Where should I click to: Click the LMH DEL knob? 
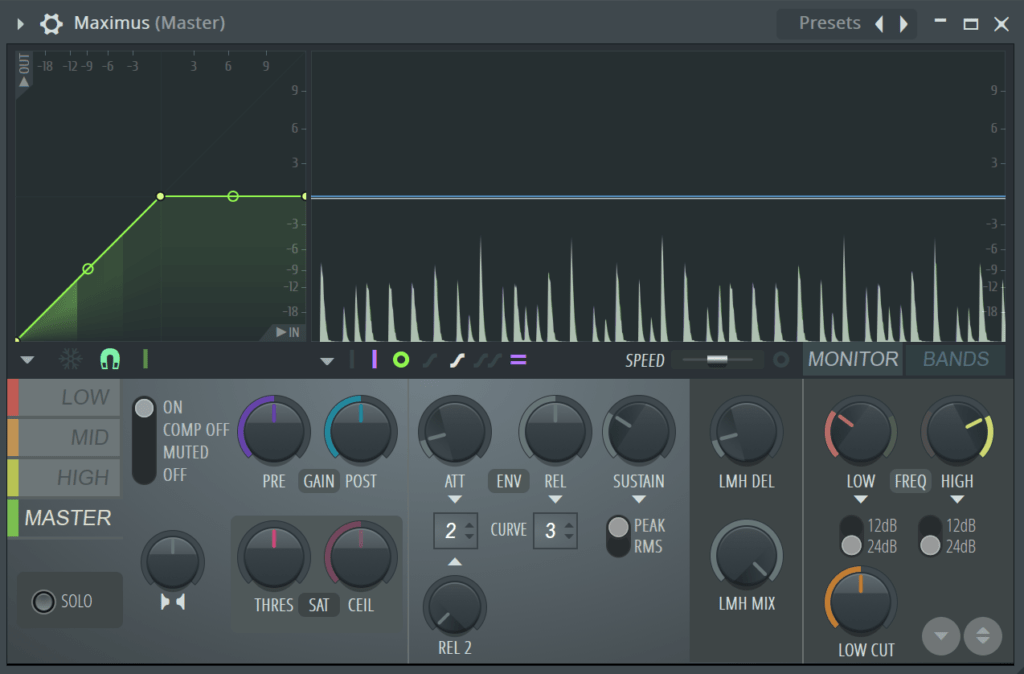[746, 431]
